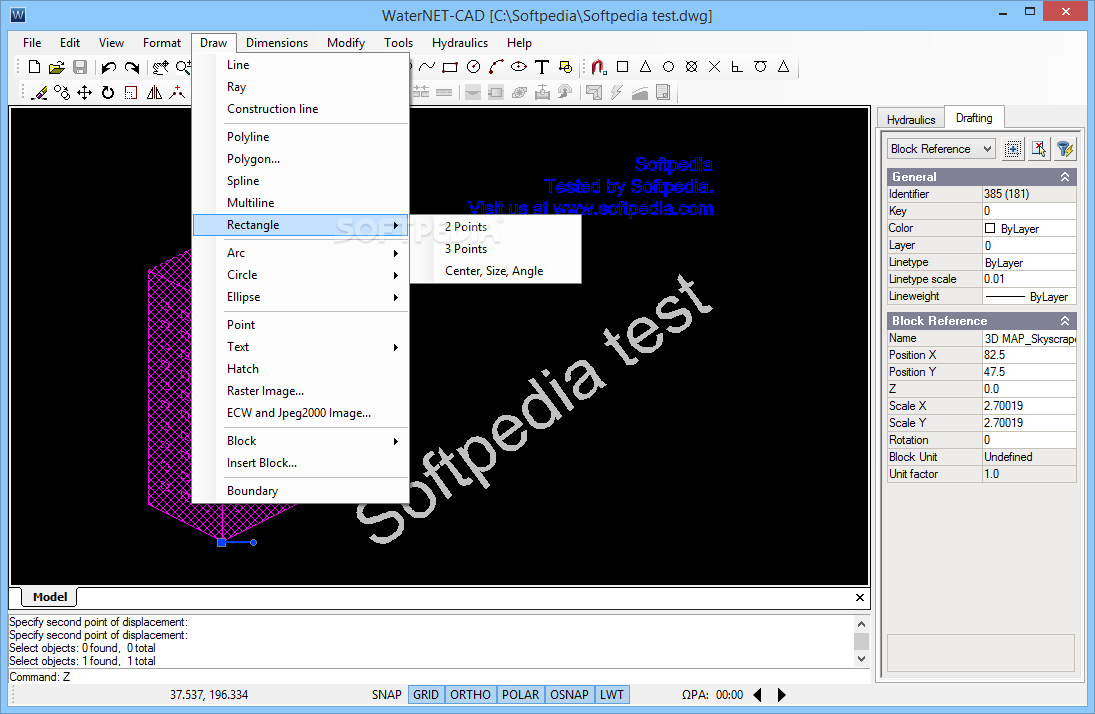Click the Position X value 82.5
Screen dimensions: 1095x714
pos(1029,355)
